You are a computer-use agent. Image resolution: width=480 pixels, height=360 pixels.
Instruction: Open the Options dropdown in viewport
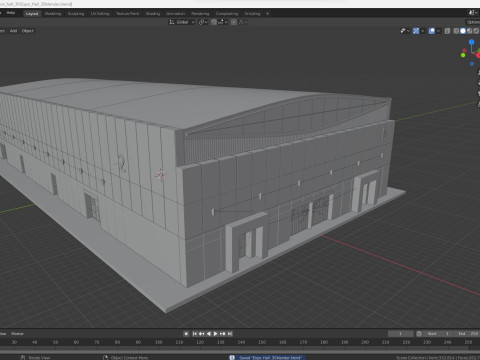point(473,22)
